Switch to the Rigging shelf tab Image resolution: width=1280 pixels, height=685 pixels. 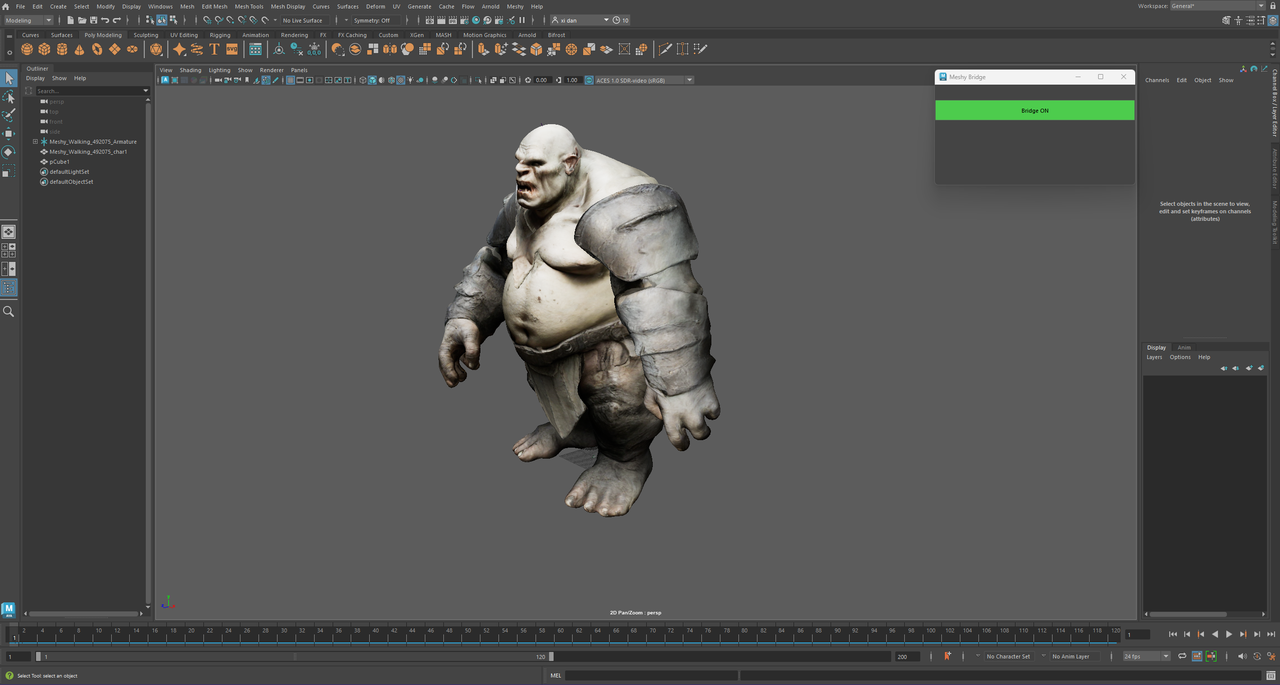[220, 35]
